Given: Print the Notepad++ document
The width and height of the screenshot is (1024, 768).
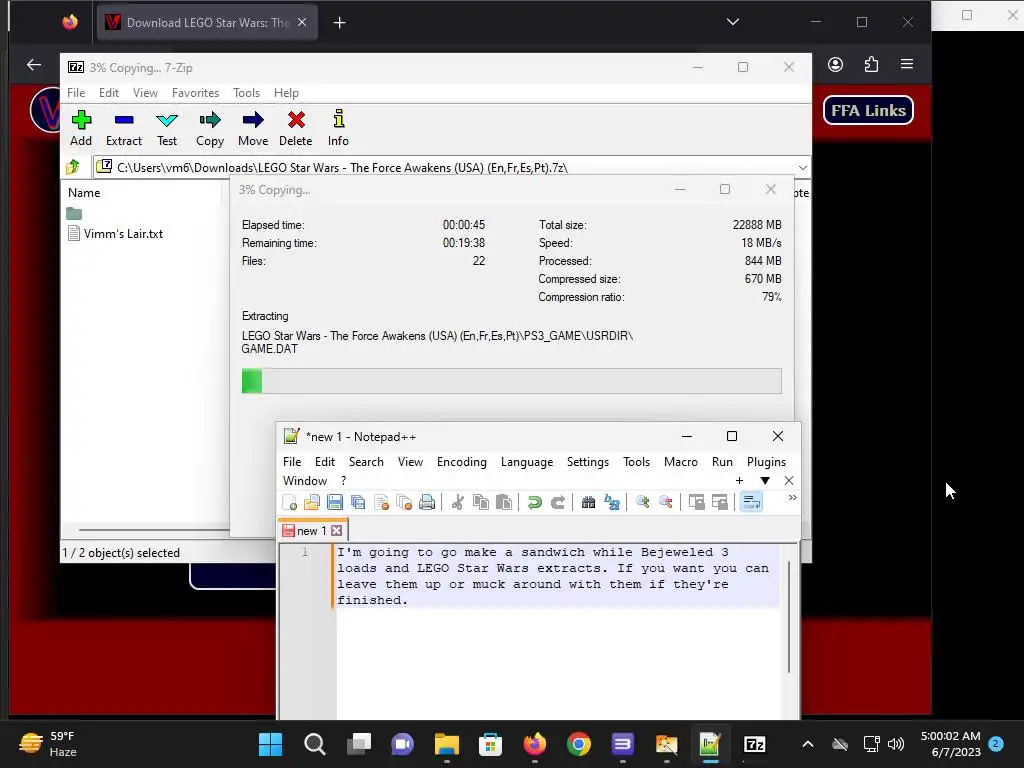Looking at the screenshot, I should tap(427, 502).
